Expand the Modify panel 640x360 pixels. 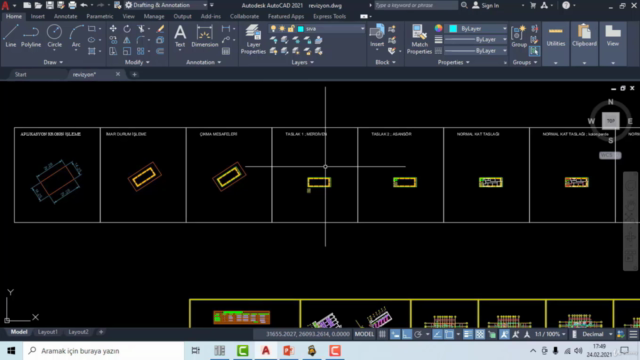[137, 62]
